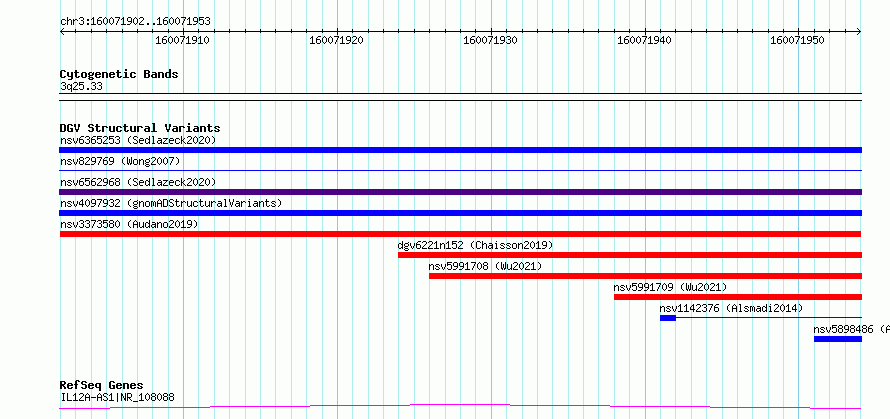Image resolution: width=890 pixels, height=419 pixels.
Task: Select the 3q25.33 cytogenetic band label
Action: tap(81, 87)
